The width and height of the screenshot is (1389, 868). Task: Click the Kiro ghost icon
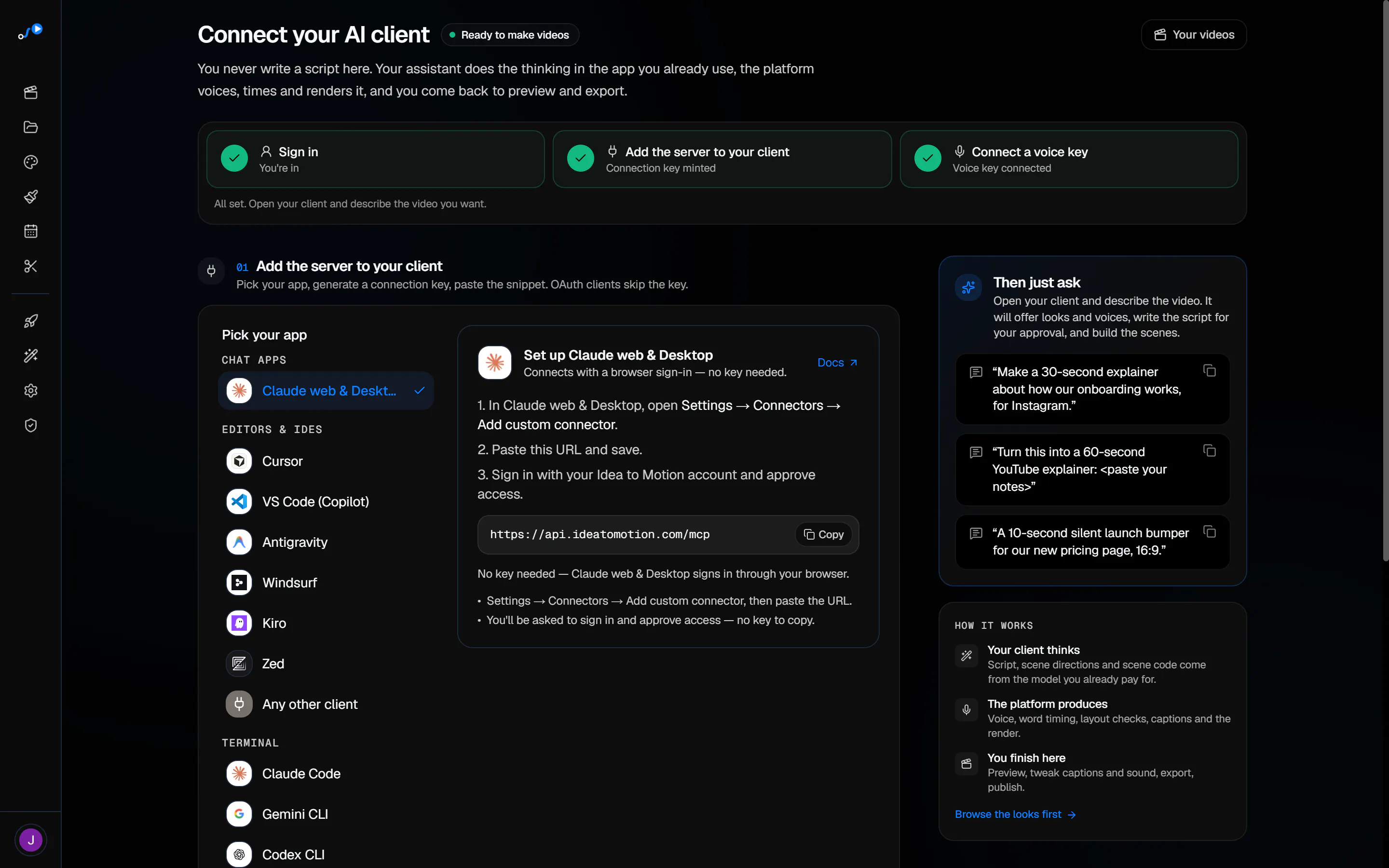[239, 623]
